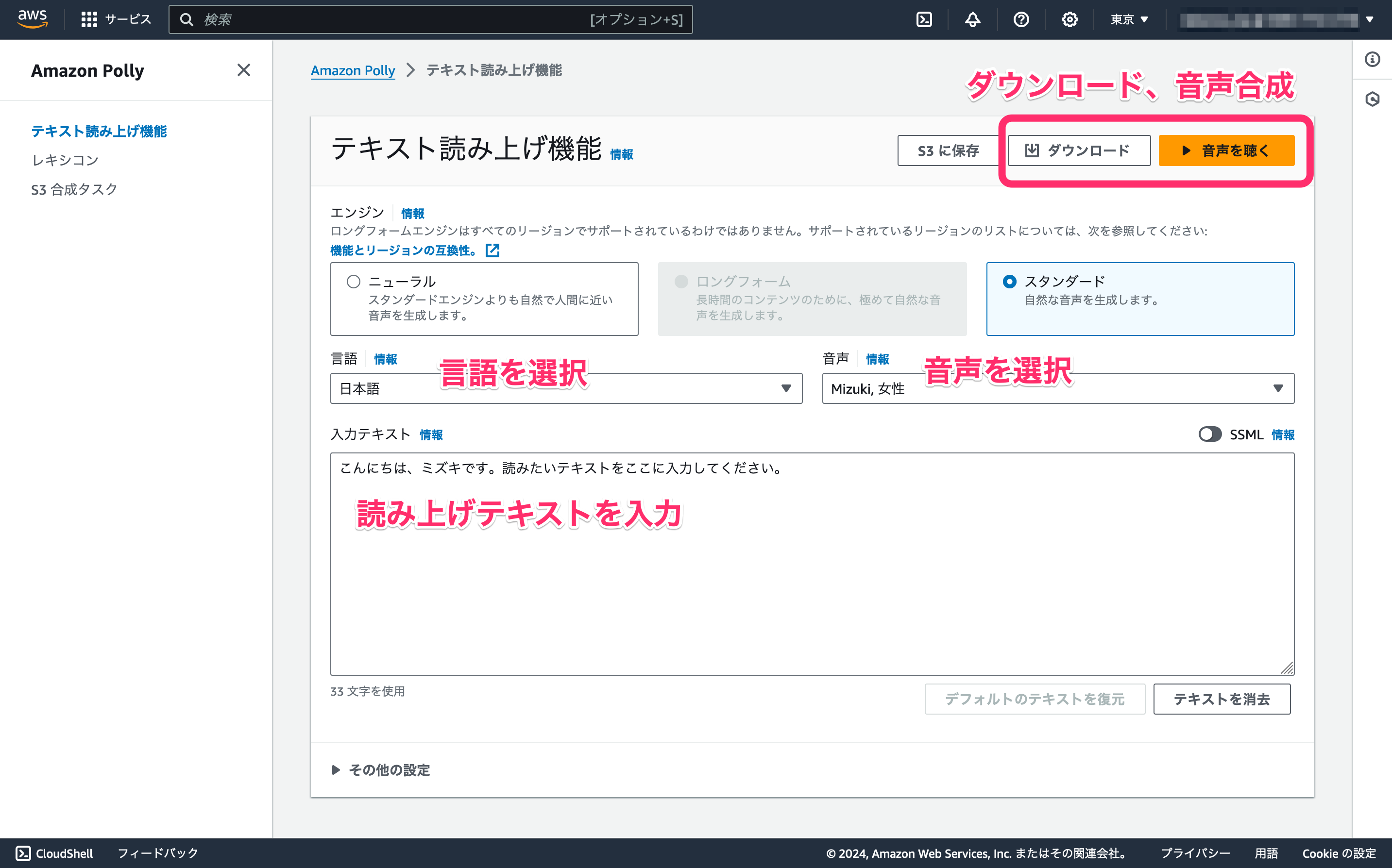Click the help question mark icon
1392x868 pixels.
(x=1021, y=19)
